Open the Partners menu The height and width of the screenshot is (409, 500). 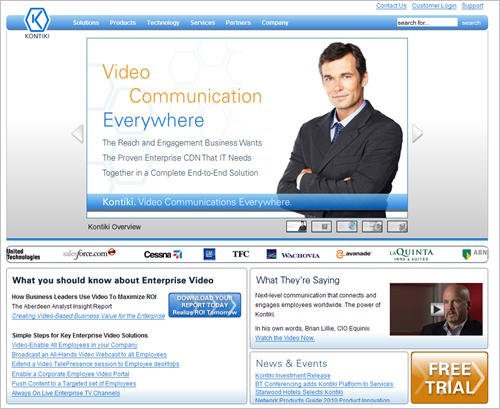pyautogui.click(x=238, y=23)
